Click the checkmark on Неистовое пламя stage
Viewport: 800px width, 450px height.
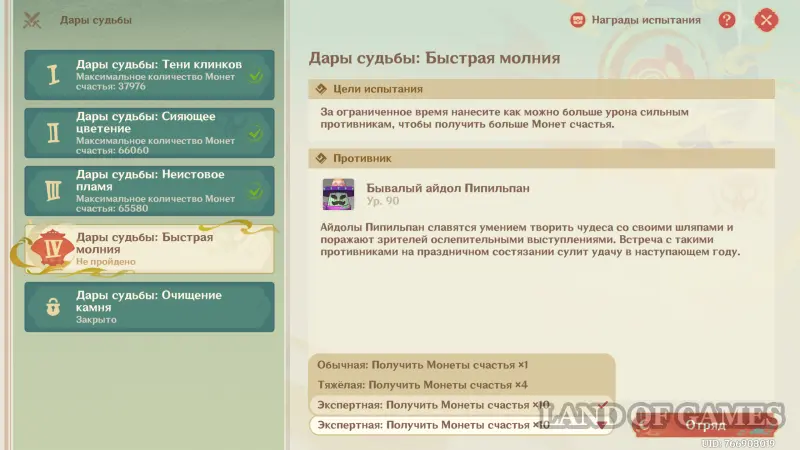point(256,190)
